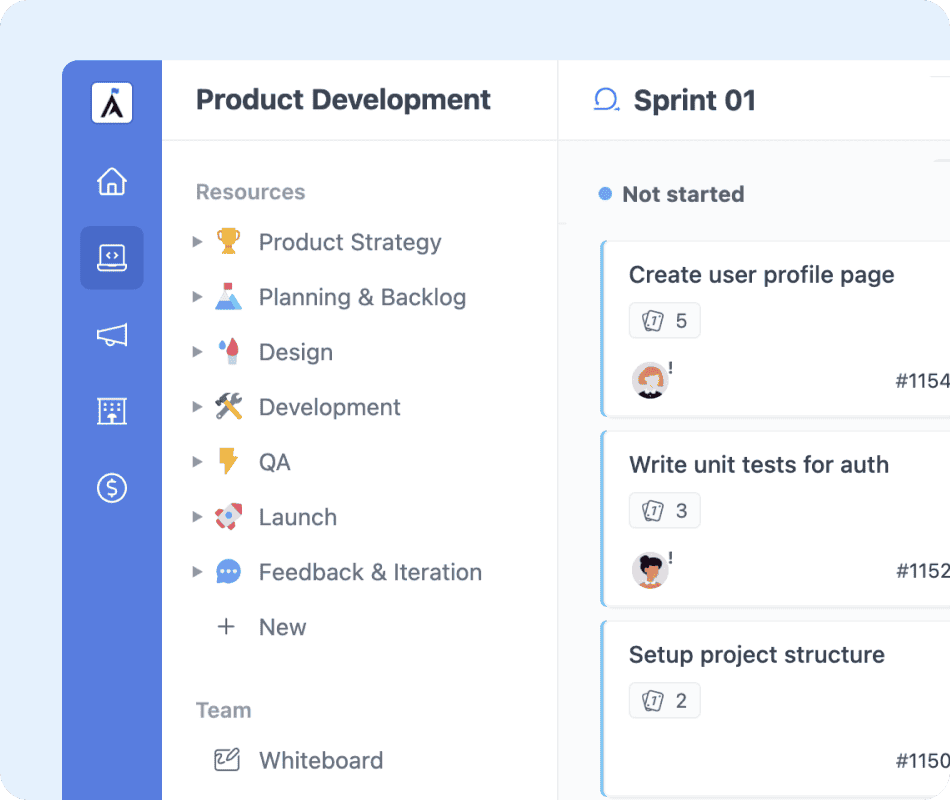Viewport: 950px width, 800px height.
Task: Click the app logo in the sidebar
Action: click(x=112, y=103)
